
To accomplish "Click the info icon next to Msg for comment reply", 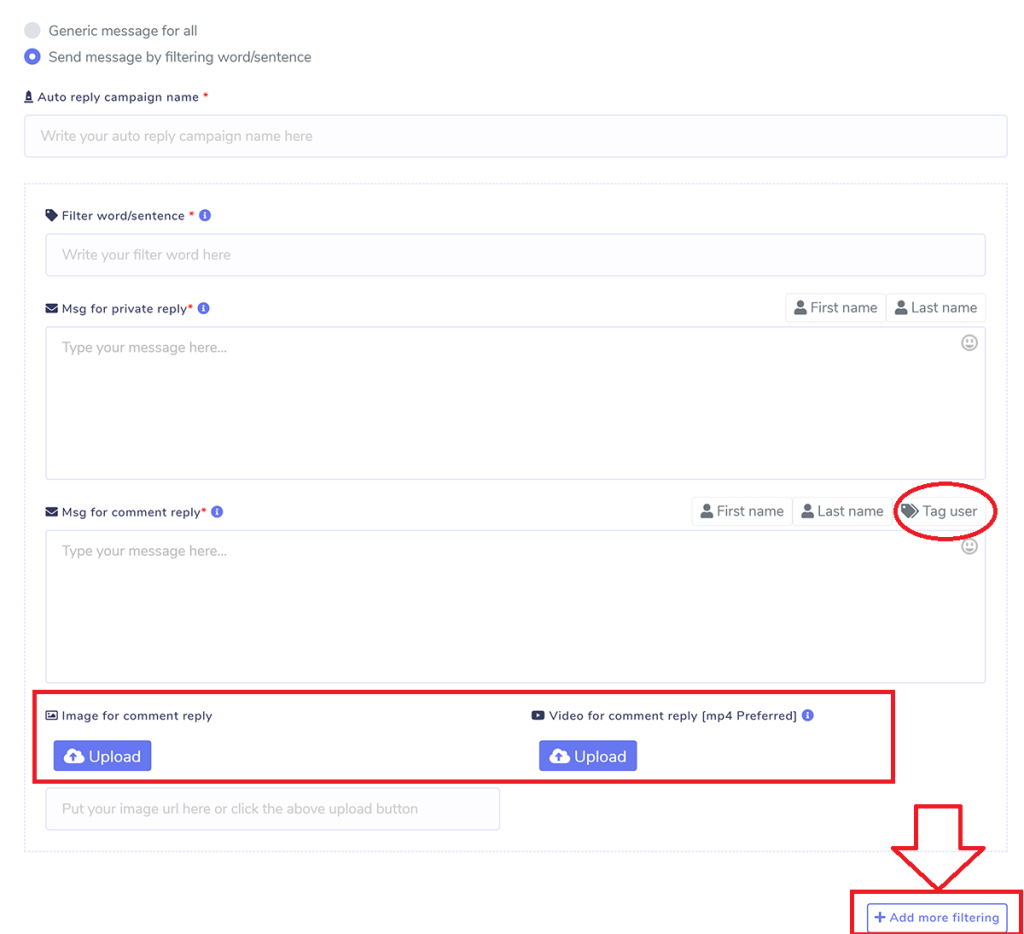I will click(x=217, y=511).
